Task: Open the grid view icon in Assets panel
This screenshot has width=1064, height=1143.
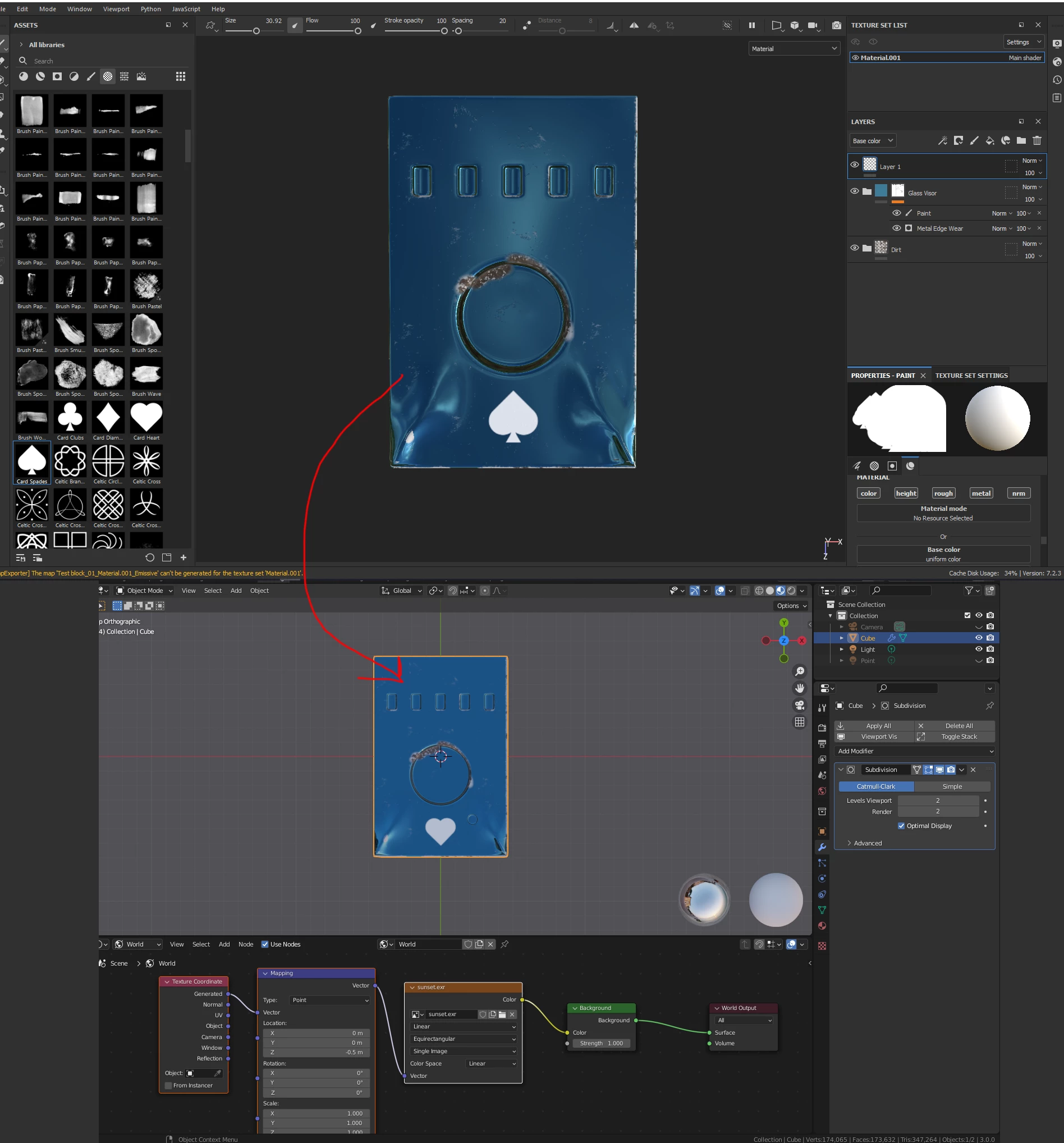Action: 181,76
